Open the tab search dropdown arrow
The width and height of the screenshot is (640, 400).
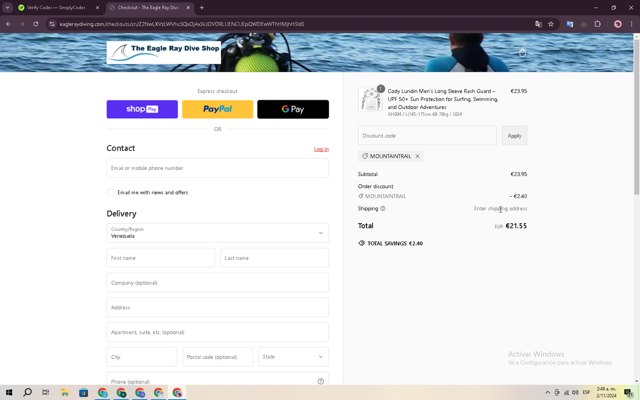pos(7,7)
